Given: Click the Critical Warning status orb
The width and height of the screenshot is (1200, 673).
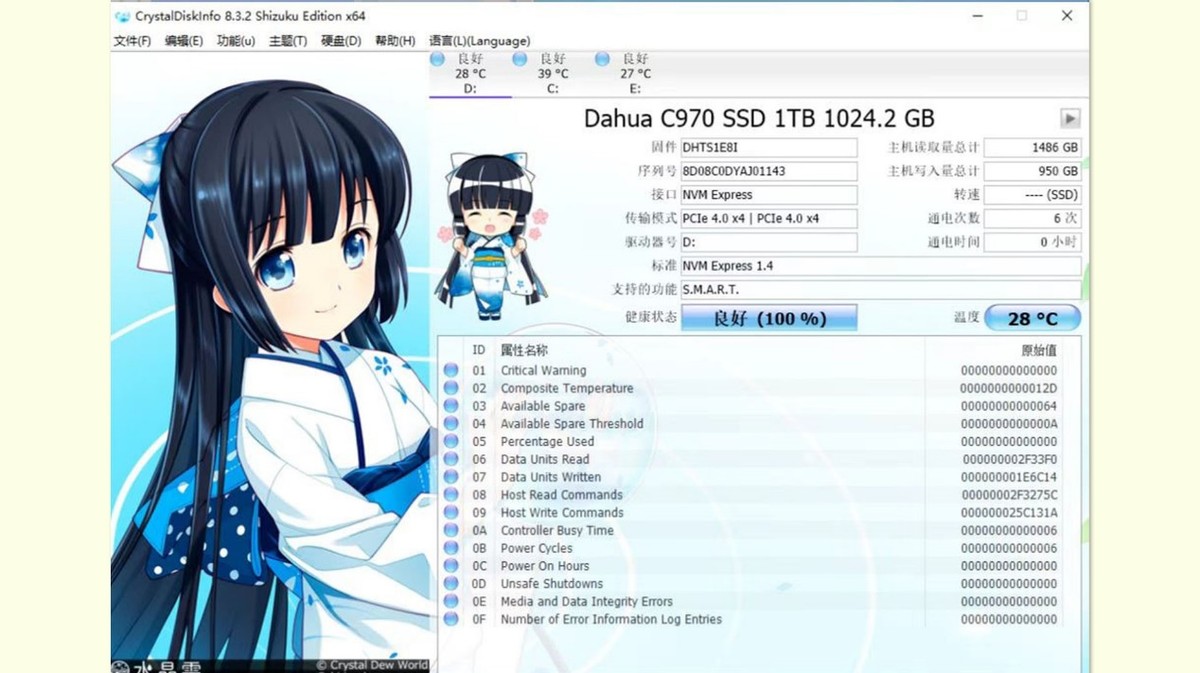Looking at the screenshot, I should click(451, 371).
